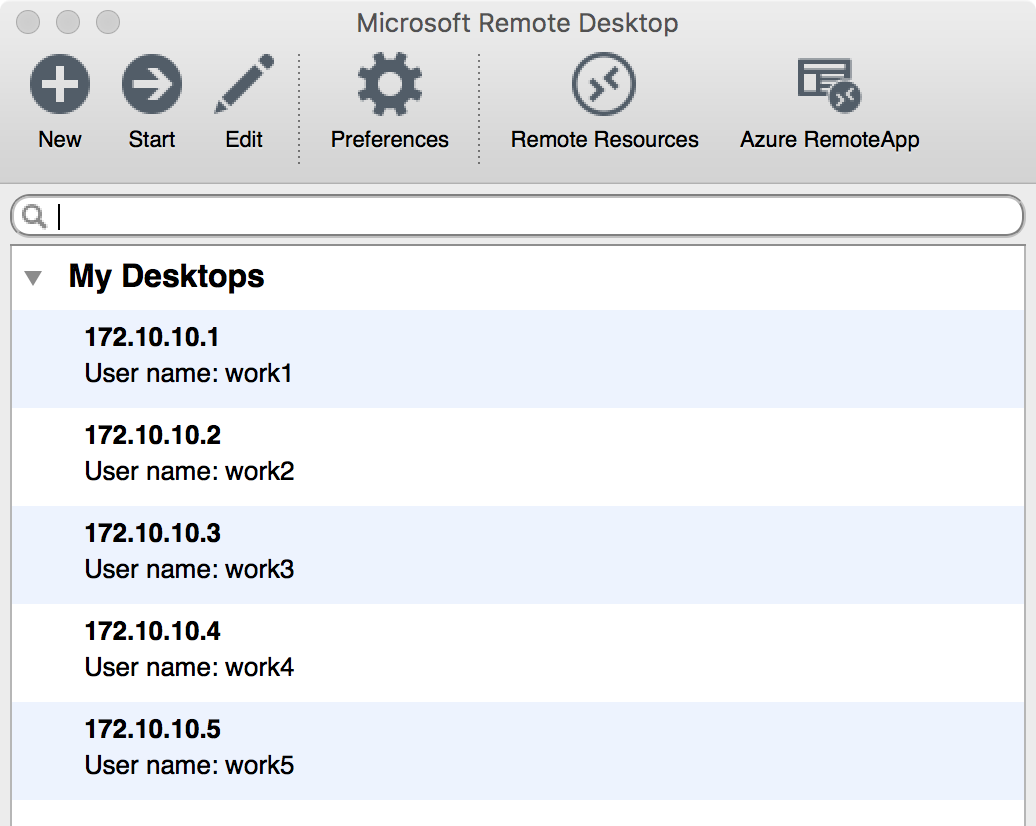Open the Remote Resources icon
Viewport: 1036px width, 826px height.
(x=604, y=84)
